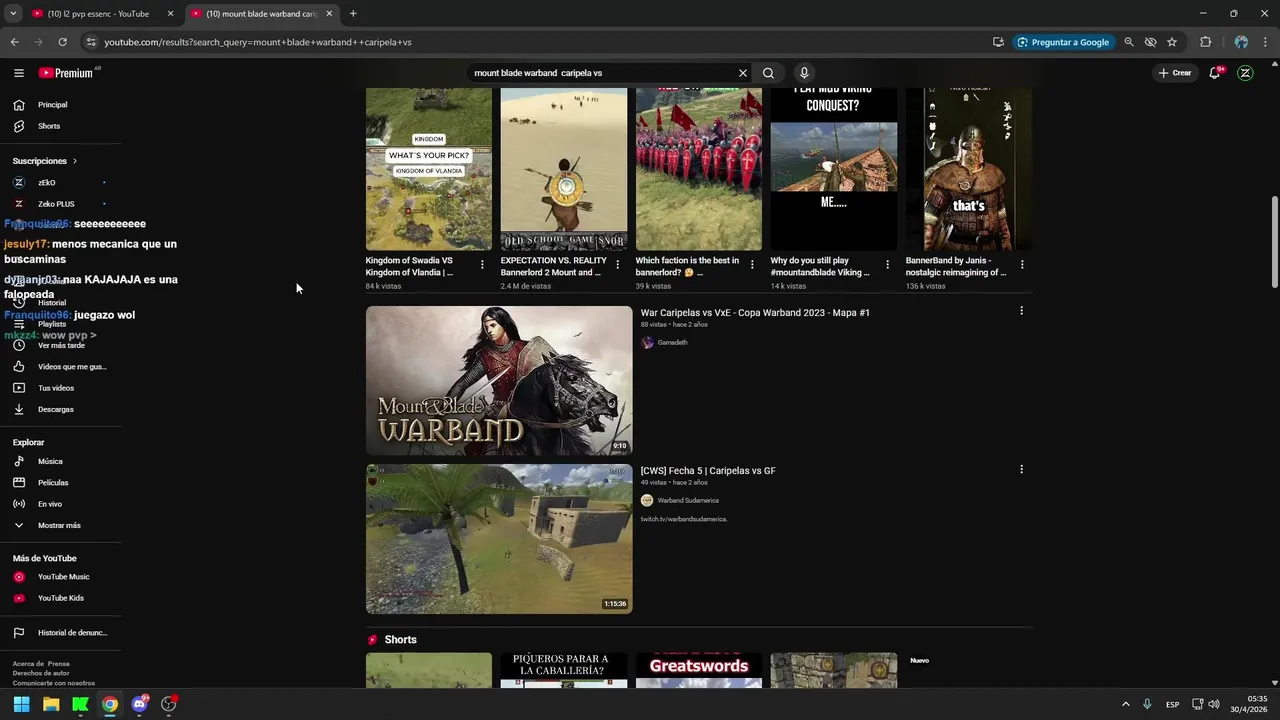
Task: Visit the Warband Sudamerica channel
Action: 688,501
